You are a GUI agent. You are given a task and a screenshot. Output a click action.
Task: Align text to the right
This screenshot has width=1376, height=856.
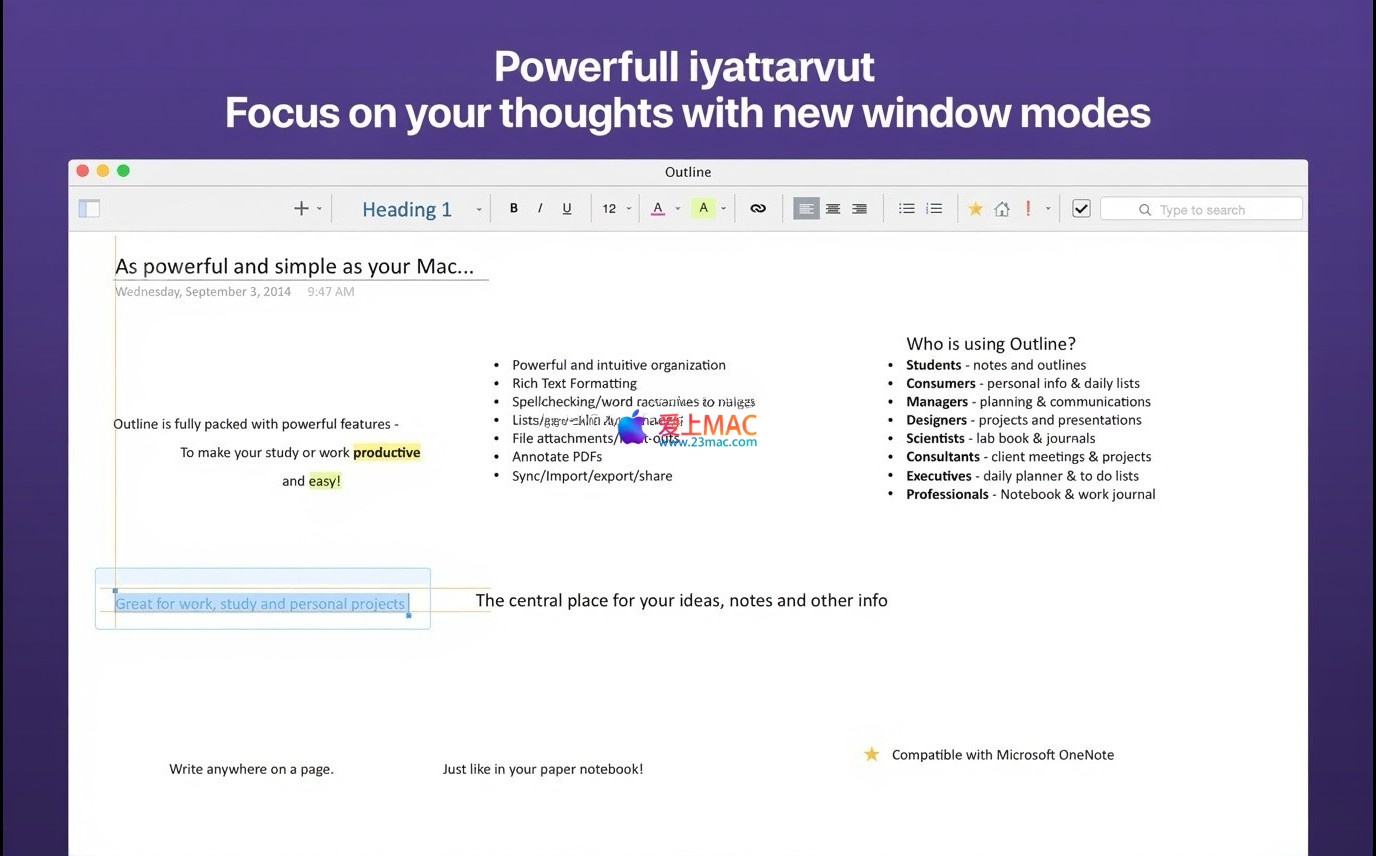coord(859,208)
